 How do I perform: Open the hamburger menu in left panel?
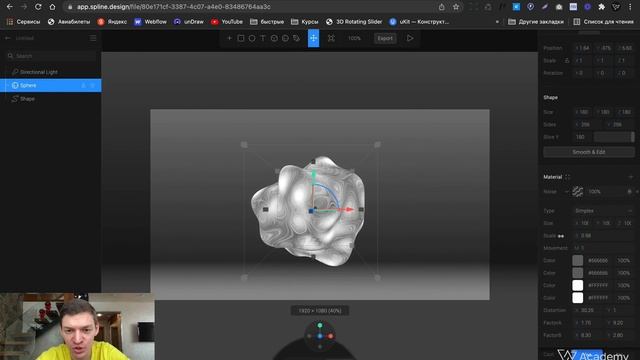[93, 38]
